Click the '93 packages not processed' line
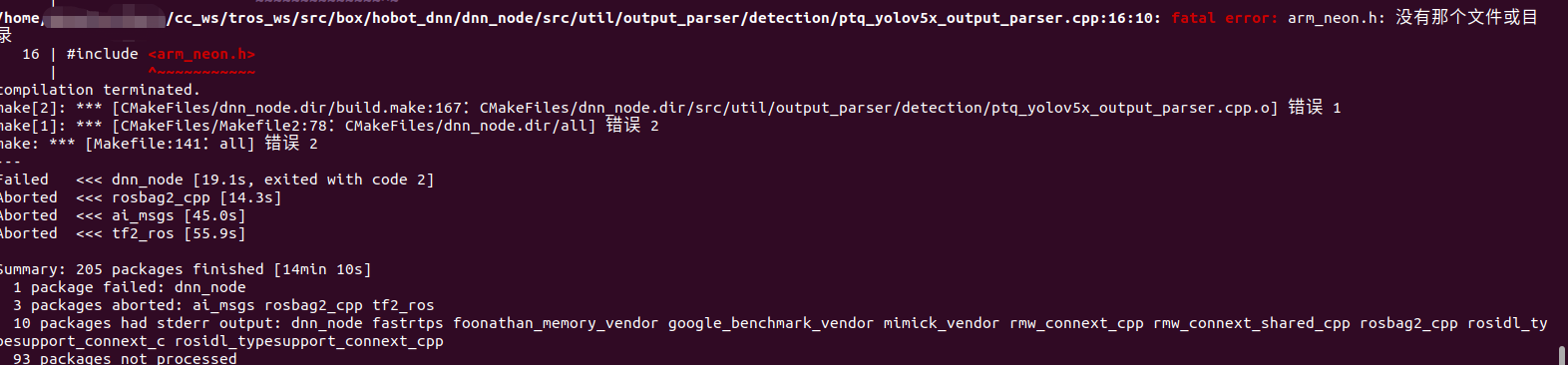 (125, 358)
